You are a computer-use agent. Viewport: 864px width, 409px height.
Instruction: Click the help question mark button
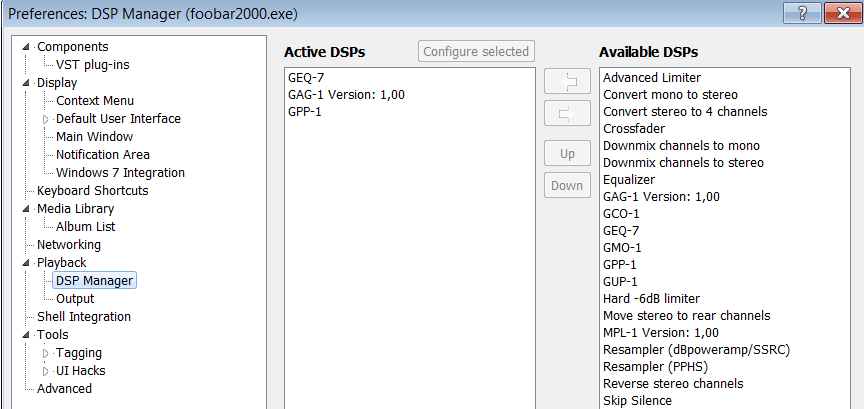point(802,13)
